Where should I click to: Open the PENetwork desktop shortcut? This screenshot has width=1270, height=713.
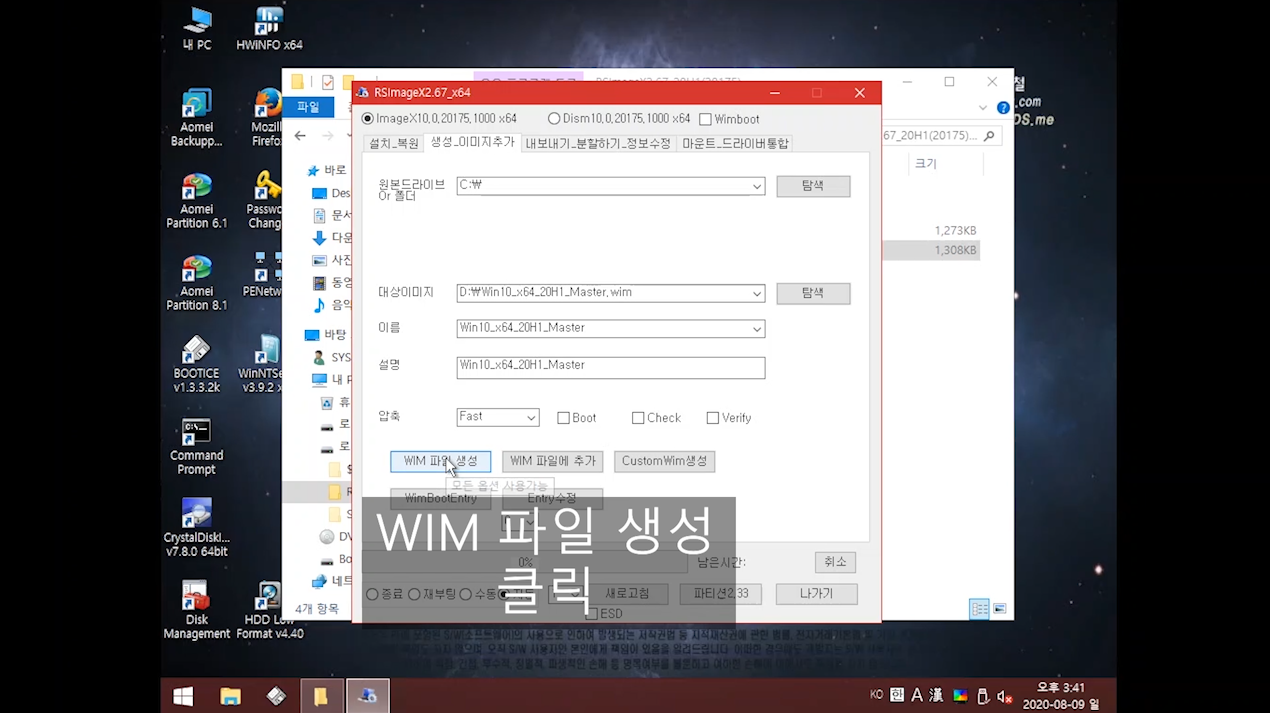pyautogui.click(x=263, y=275)
